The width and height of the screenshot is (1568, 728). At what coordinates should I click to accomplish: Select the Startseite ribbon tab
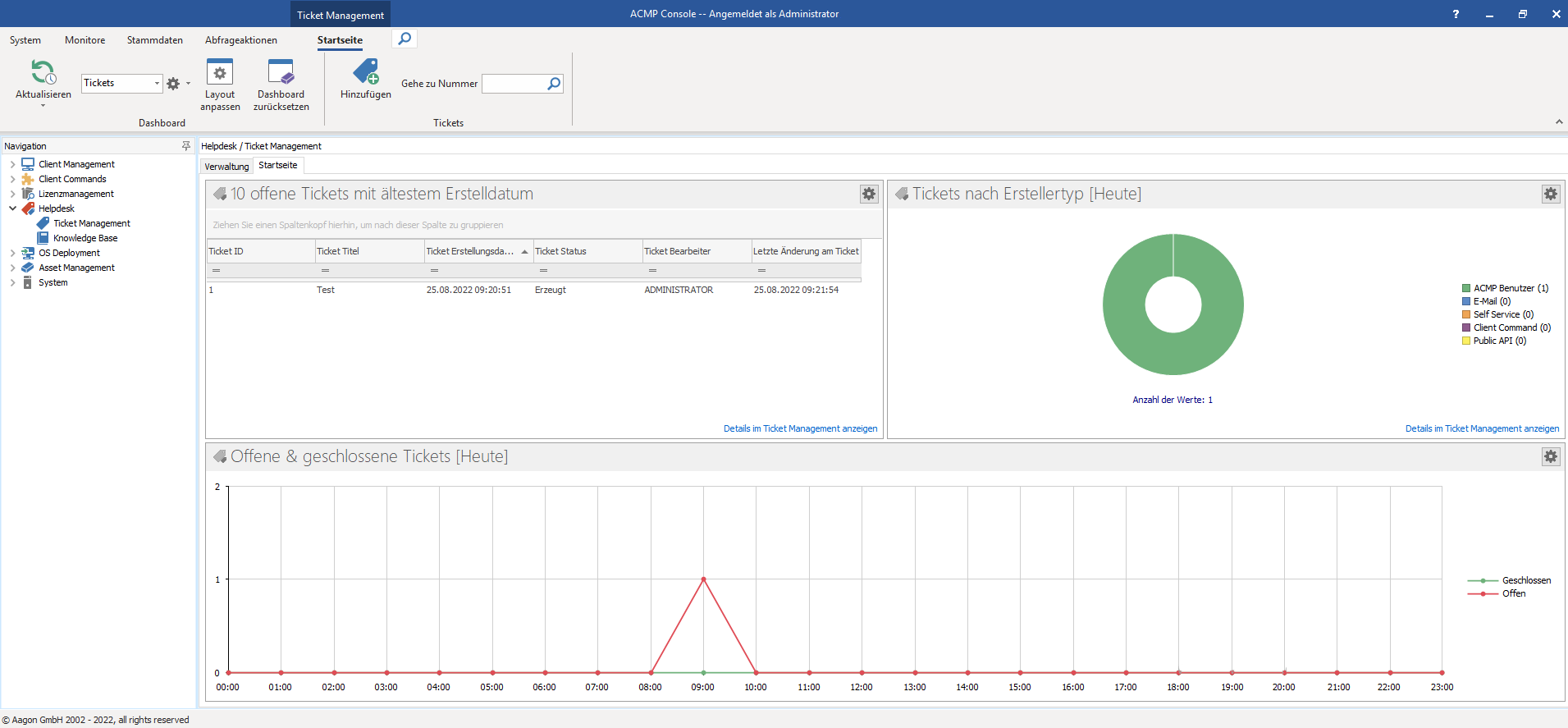(340, 40)
